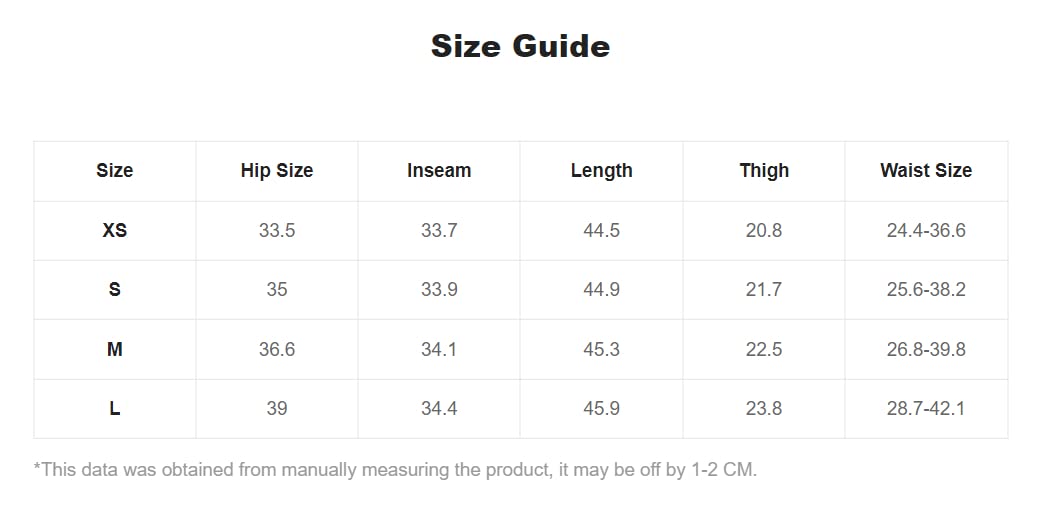This screenshot has width=1045, height=514.
Task: Click the Length column header
Action: [x=601, y=171]
